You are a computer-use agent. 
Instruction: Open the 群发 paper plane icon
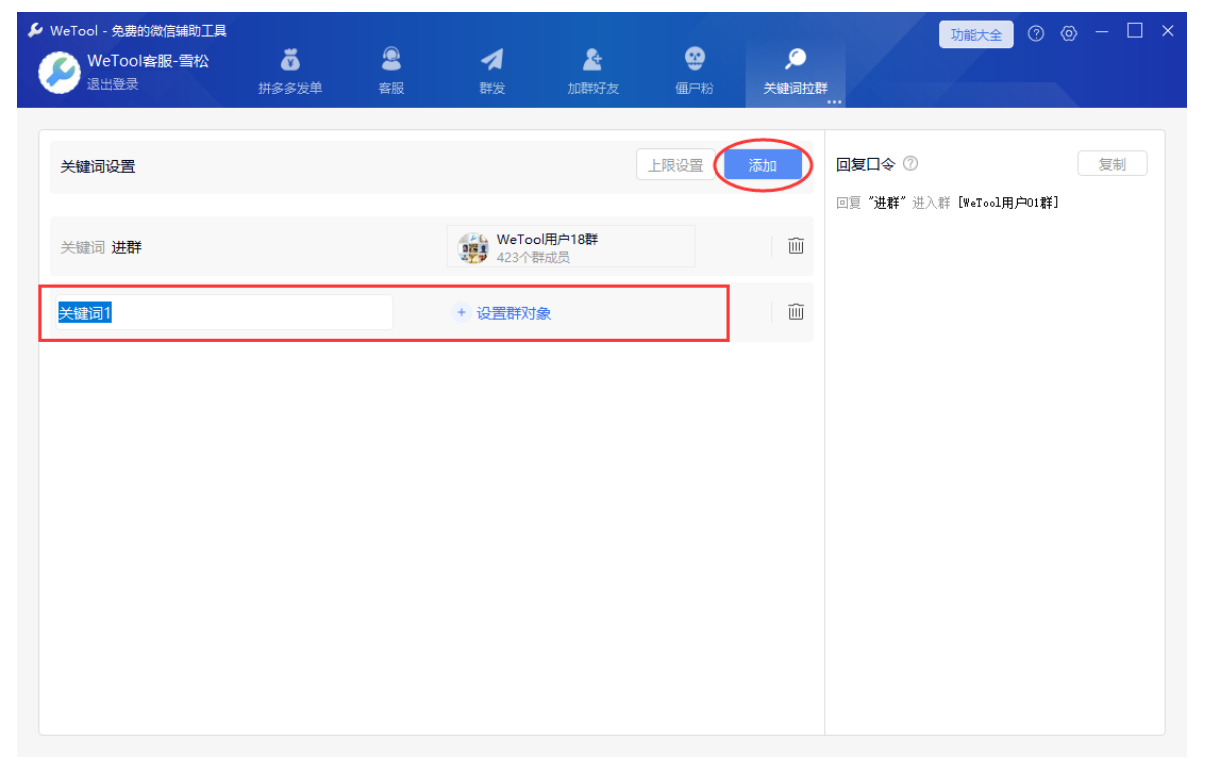[x=492, y=60]
